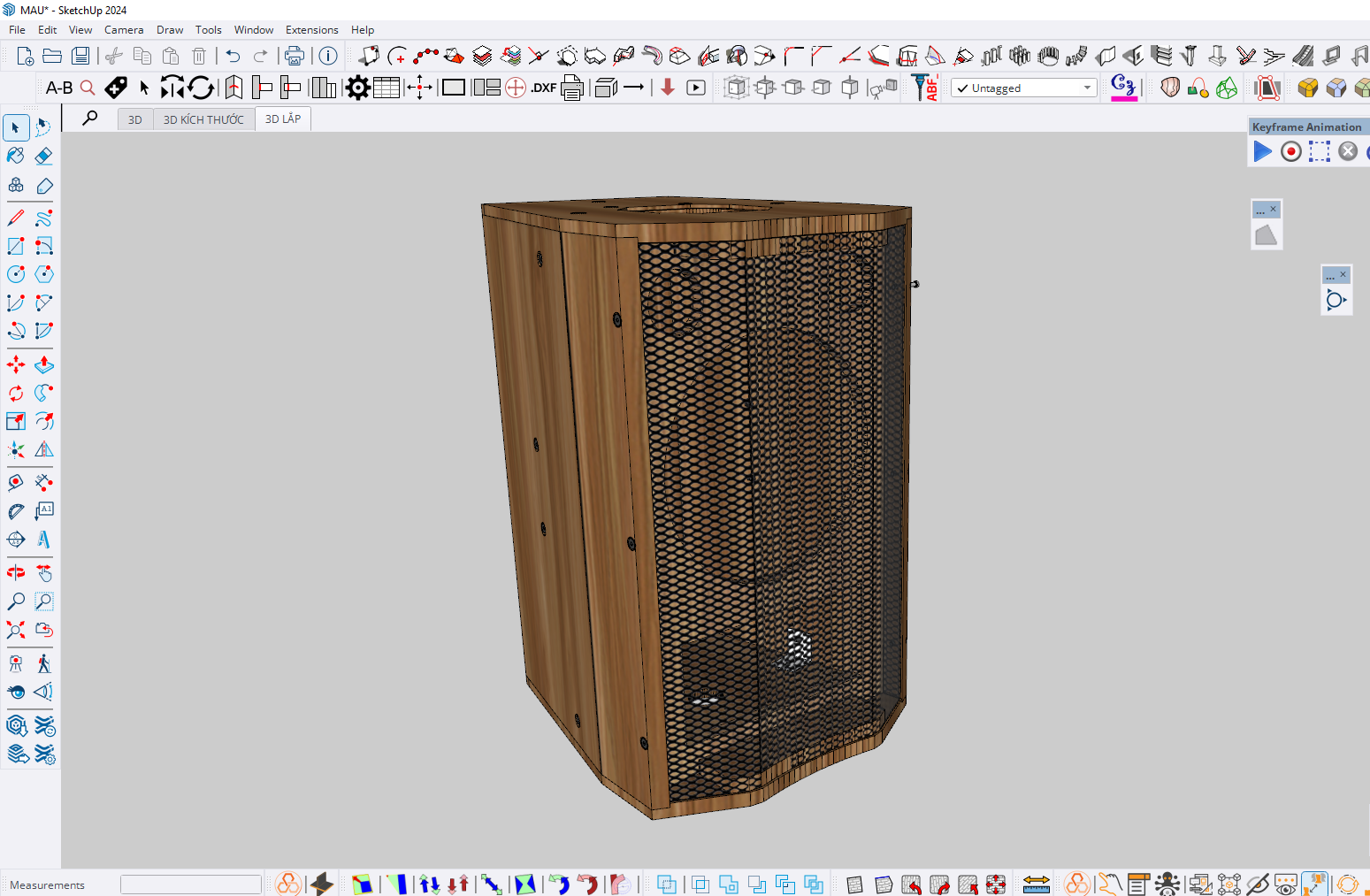The image size is (1370, 896).
Task: Open the Extensions menu
Action: pyautogui.click(x=311, y=30)
